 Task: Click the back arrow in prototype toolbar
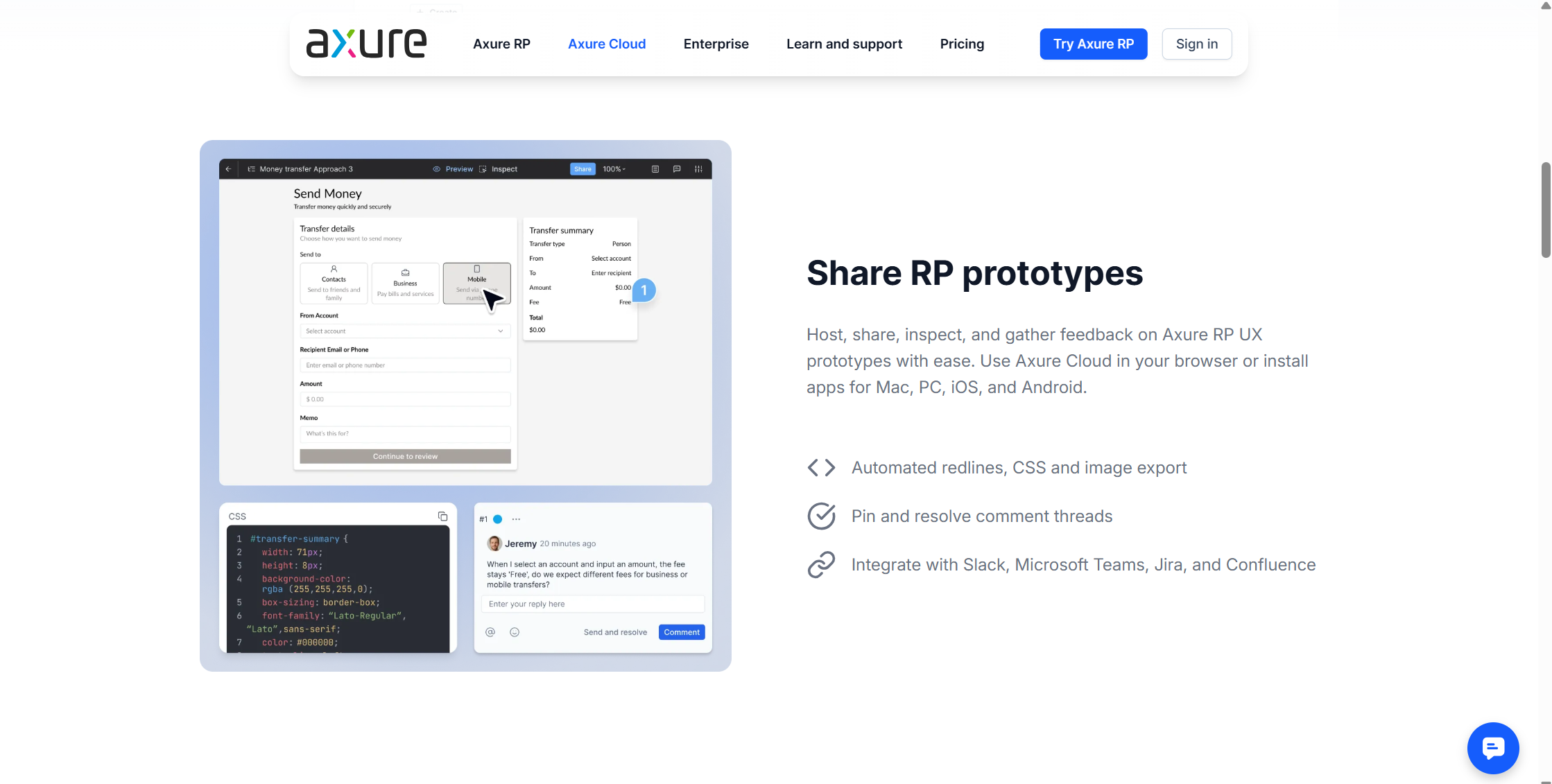pos(228,169)
